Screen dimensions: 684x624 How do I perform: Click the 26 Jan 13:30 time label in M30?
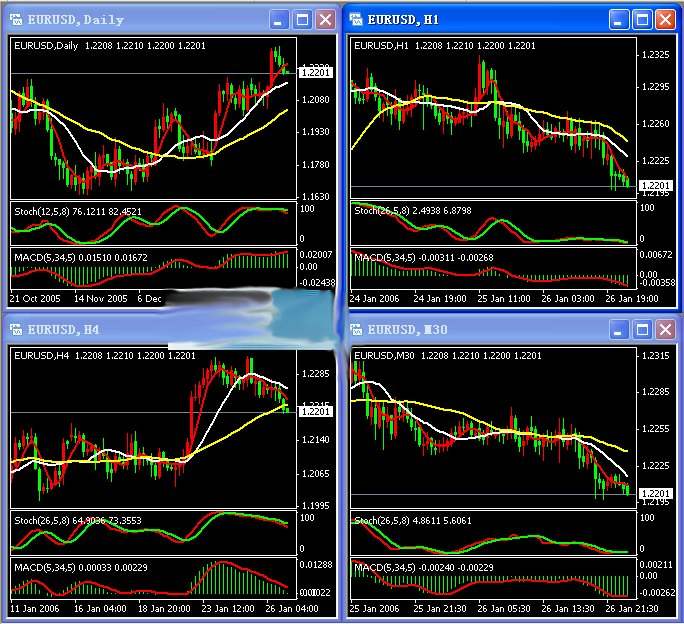point(568,608)
